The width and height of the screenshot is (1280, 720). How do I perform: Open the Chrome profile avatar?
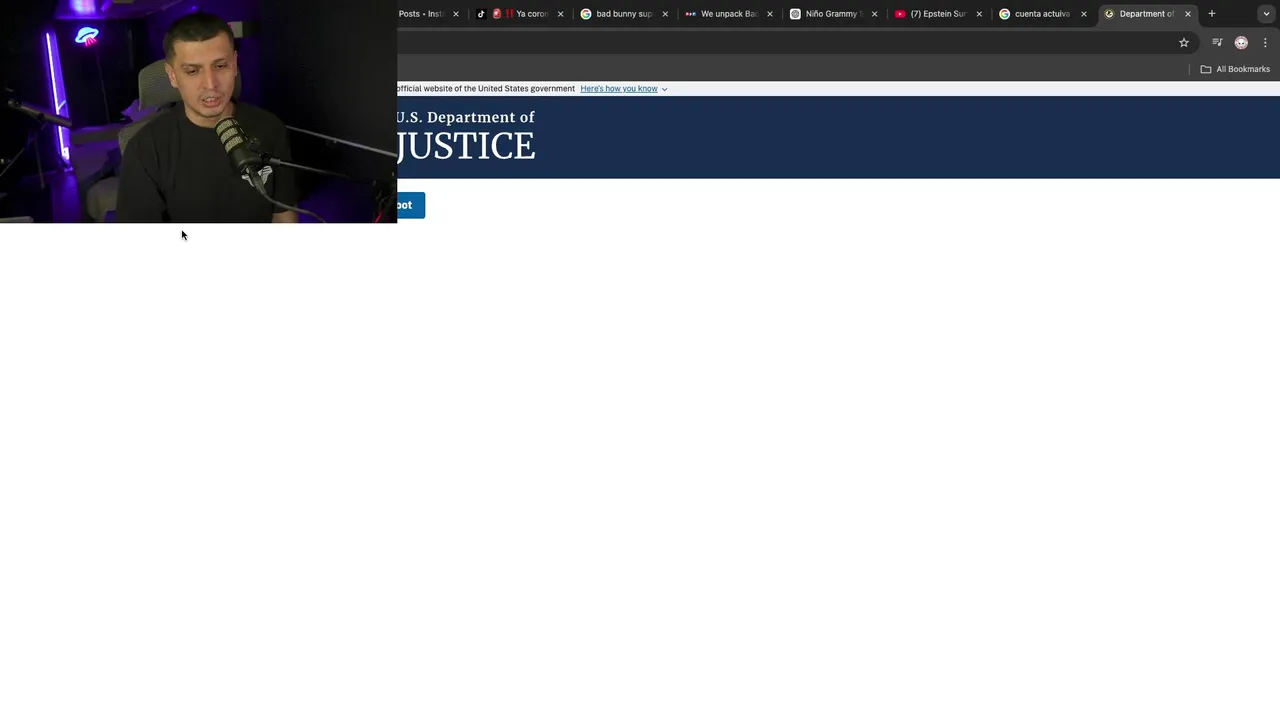click(1241, 42)
